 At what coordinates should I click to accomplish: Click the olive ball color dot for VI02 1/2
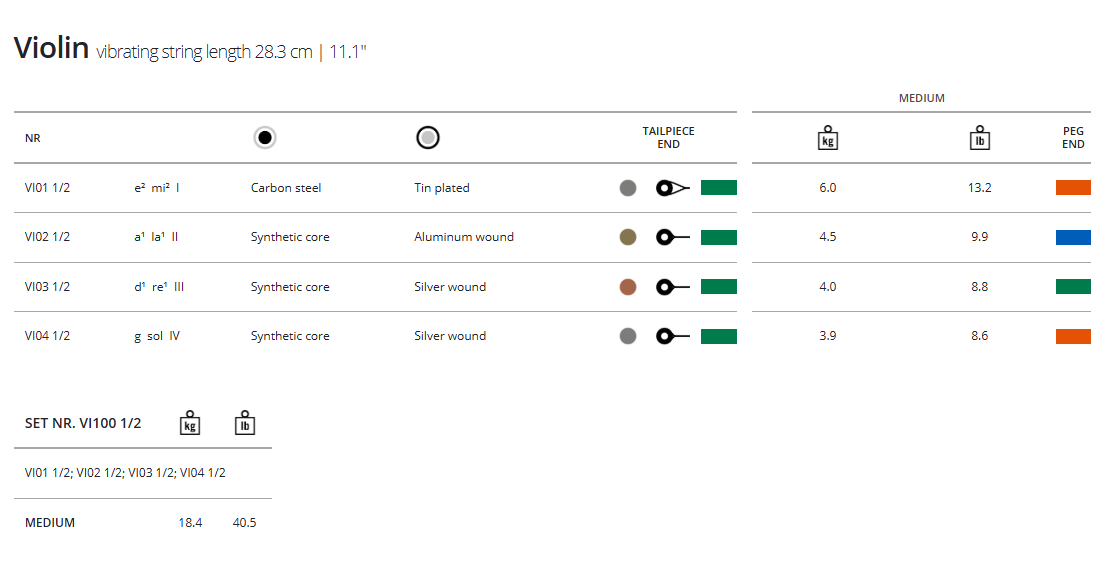tap(628, 237)
